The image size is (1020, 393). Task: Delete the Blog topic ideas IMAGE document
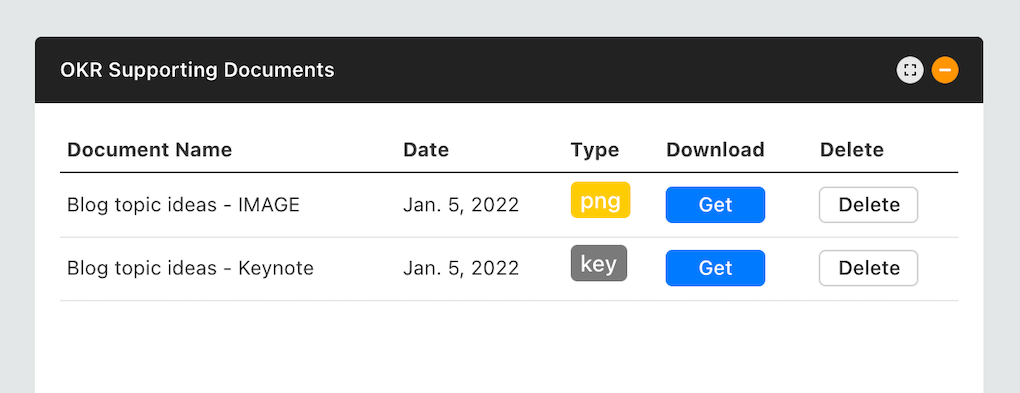coord(868,205)
